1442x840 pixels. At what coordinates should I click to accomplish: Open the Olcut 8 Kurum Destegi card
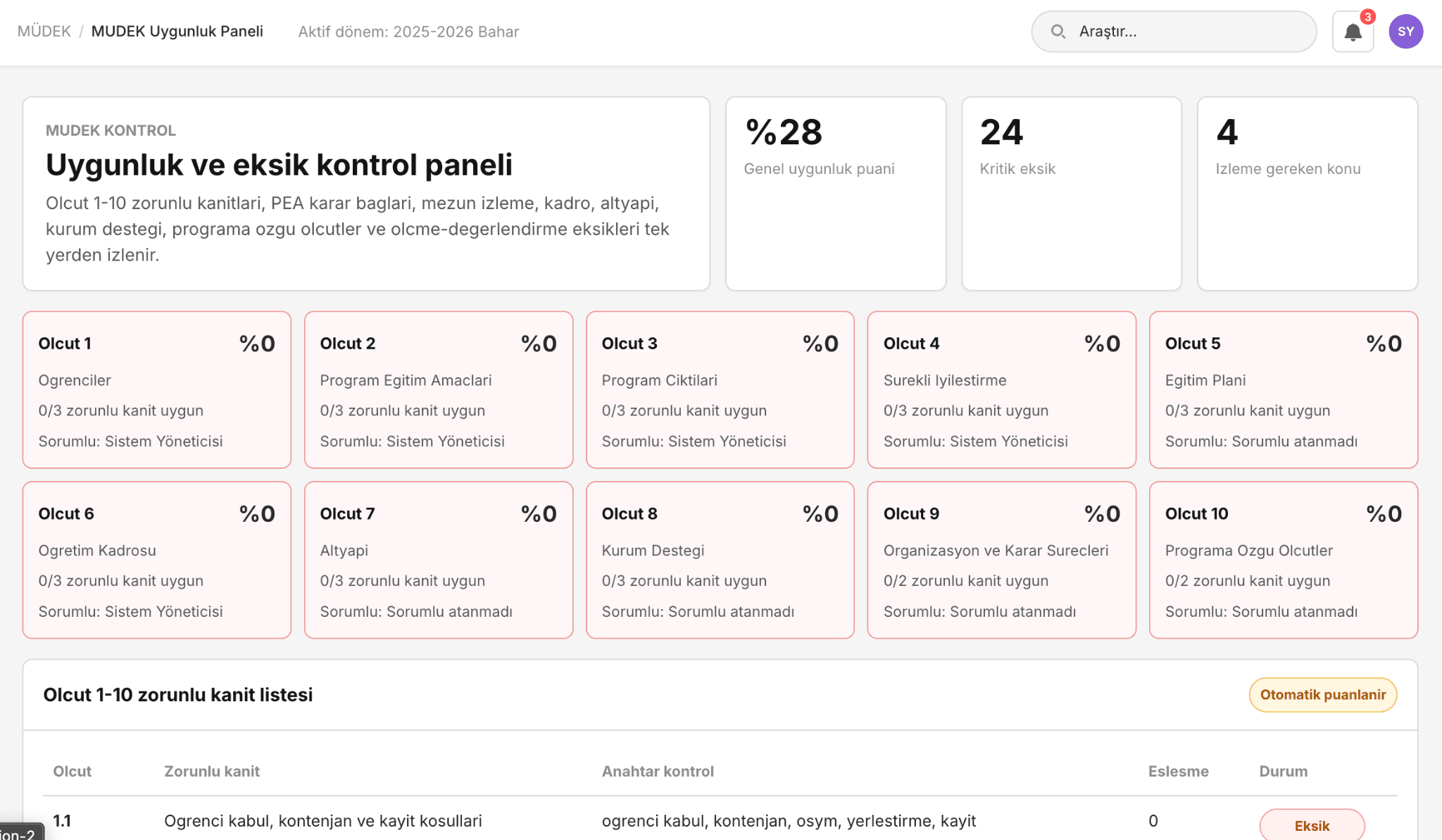click(x=720, y=560)
